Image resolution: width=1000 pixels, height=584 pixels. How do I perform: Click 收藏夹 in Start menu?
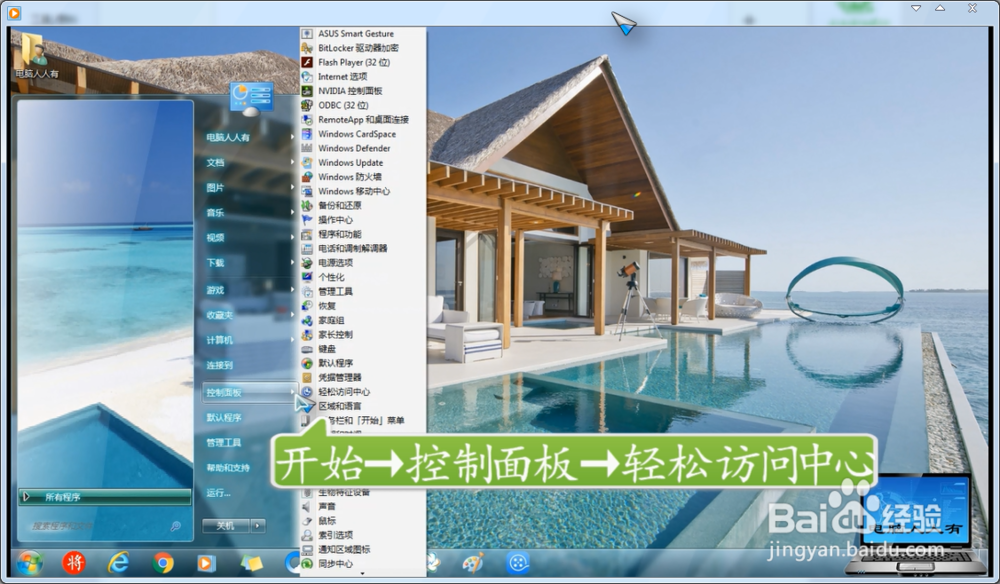click(219, 315)
